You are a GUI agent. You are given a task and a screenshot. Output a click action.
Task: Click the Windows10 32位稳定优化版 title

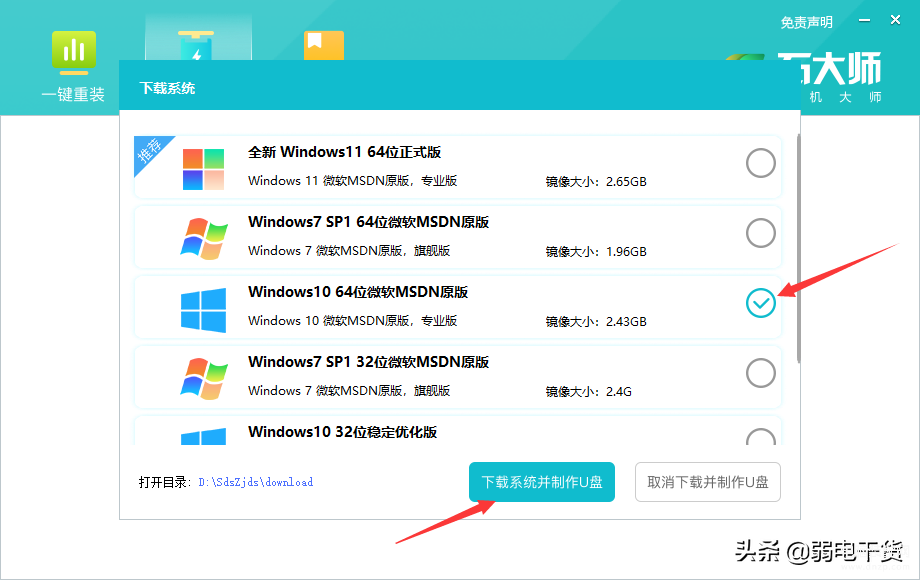[x=343, y=432]
